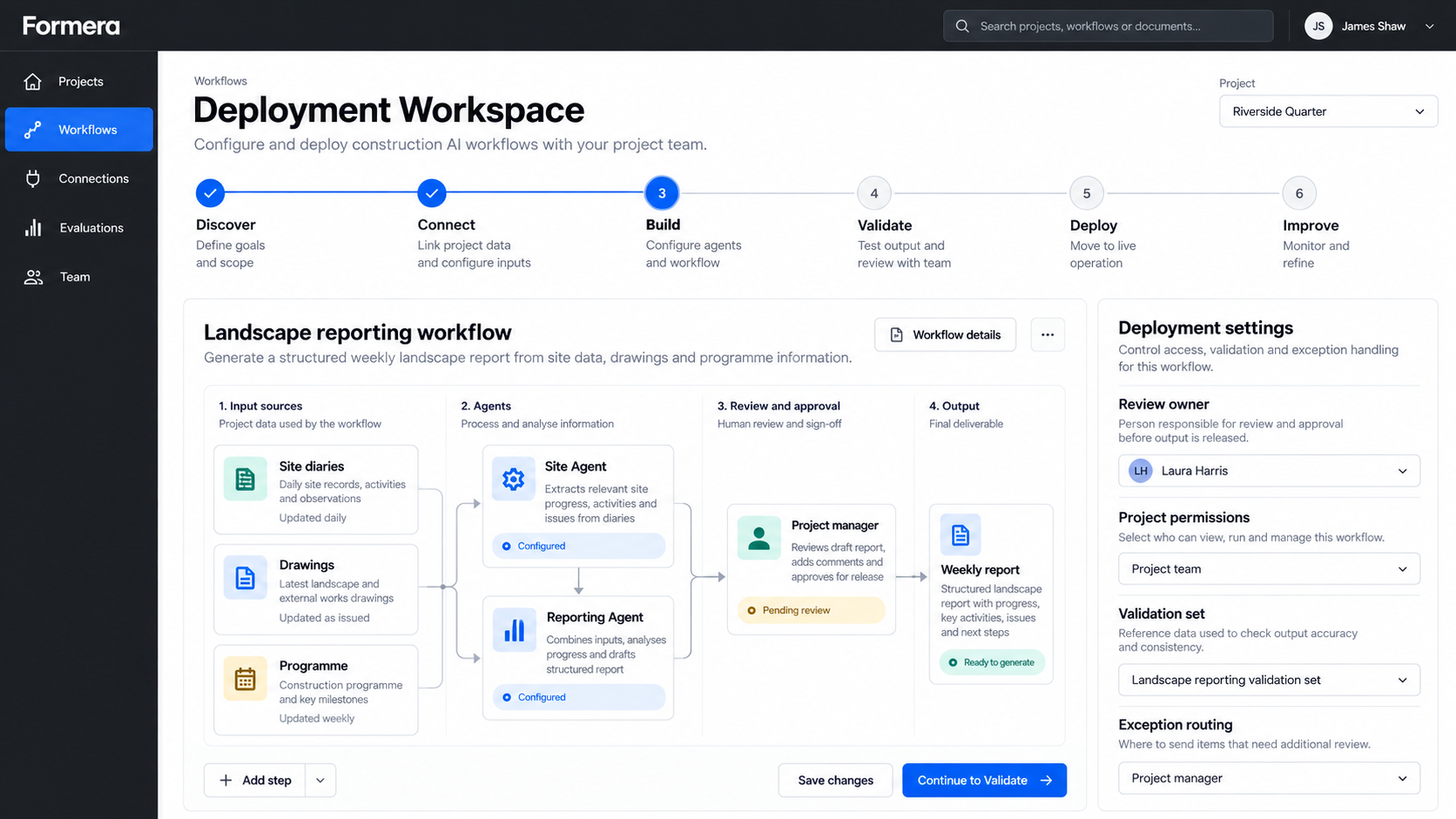Click the Formera logo
Viewport: 1456px width, 819px height.
pyautogui.click(x=71, y=26)
